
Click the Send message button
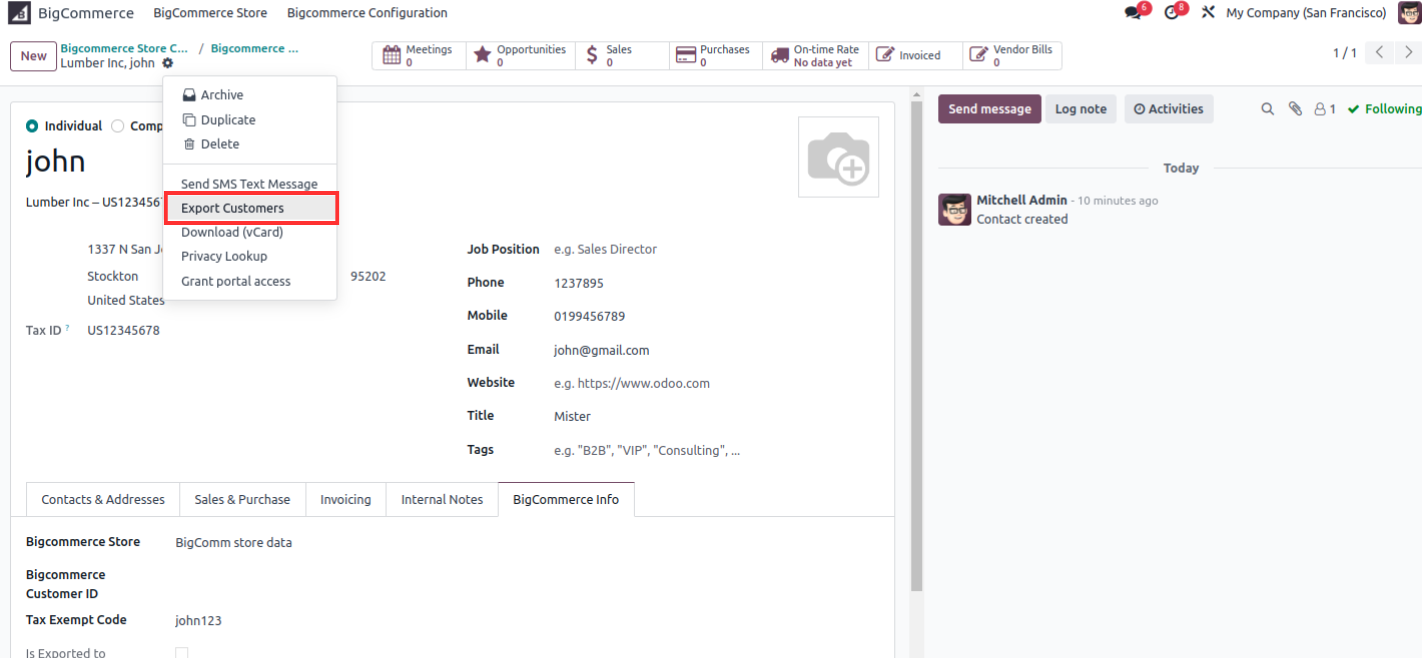[x=989, y=109]
